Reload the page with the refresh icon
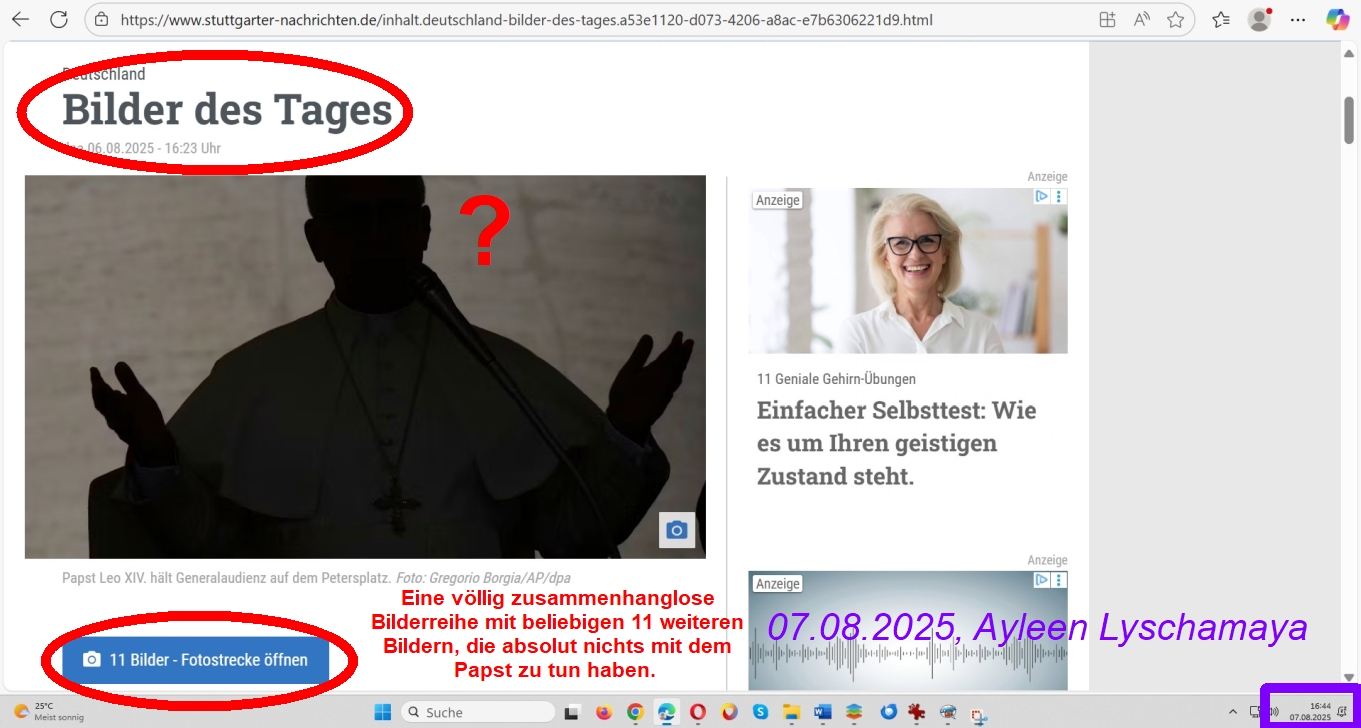 (59, 19)
